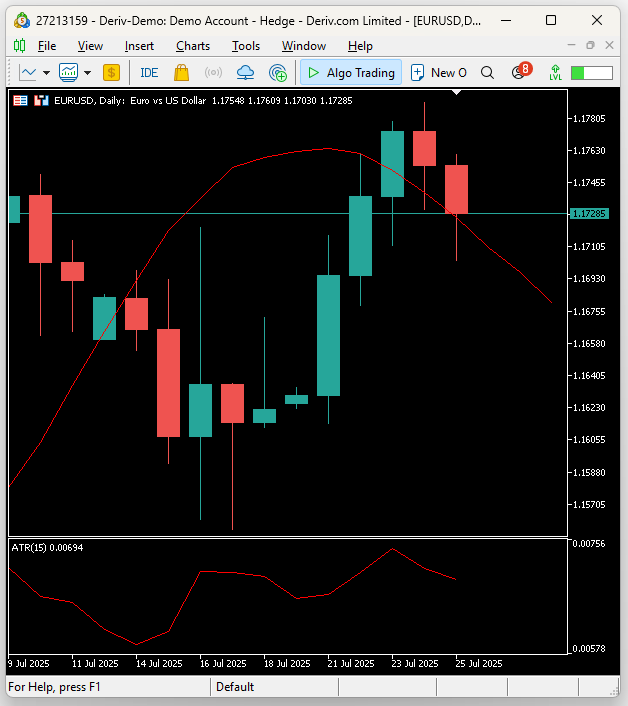
Task: Click the 0.00578 ATR scale value
Action: [x=589, y=648]
